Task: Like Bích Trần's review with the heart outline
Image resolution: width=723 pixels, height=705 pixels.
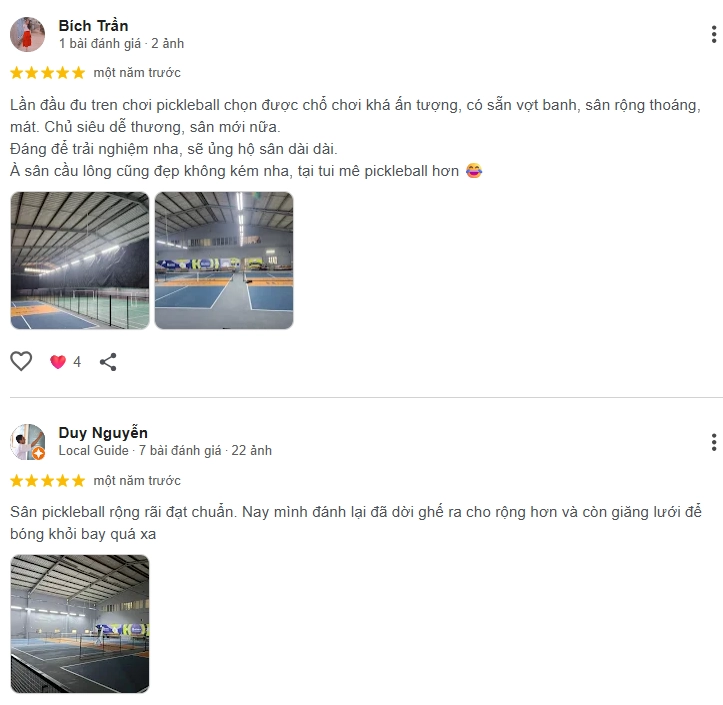Action: 21,361
